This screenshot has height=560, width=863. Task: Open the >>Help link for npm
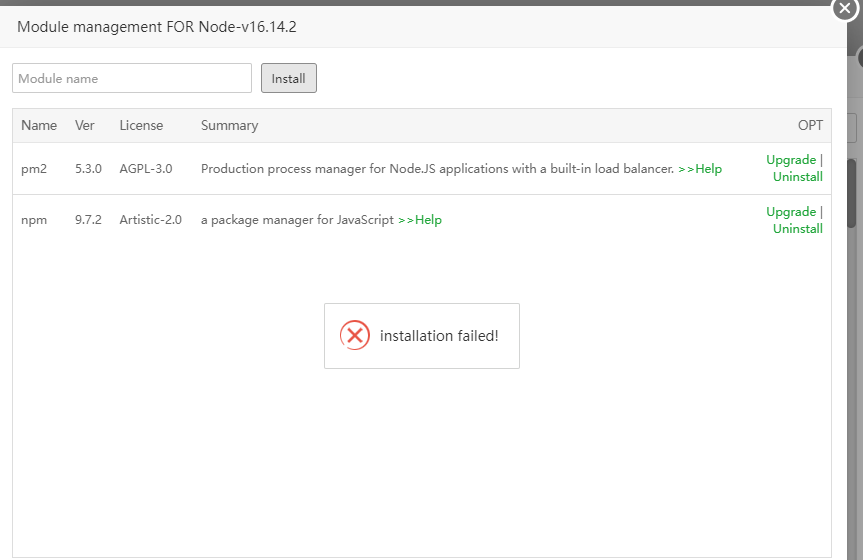click(419, 220)
